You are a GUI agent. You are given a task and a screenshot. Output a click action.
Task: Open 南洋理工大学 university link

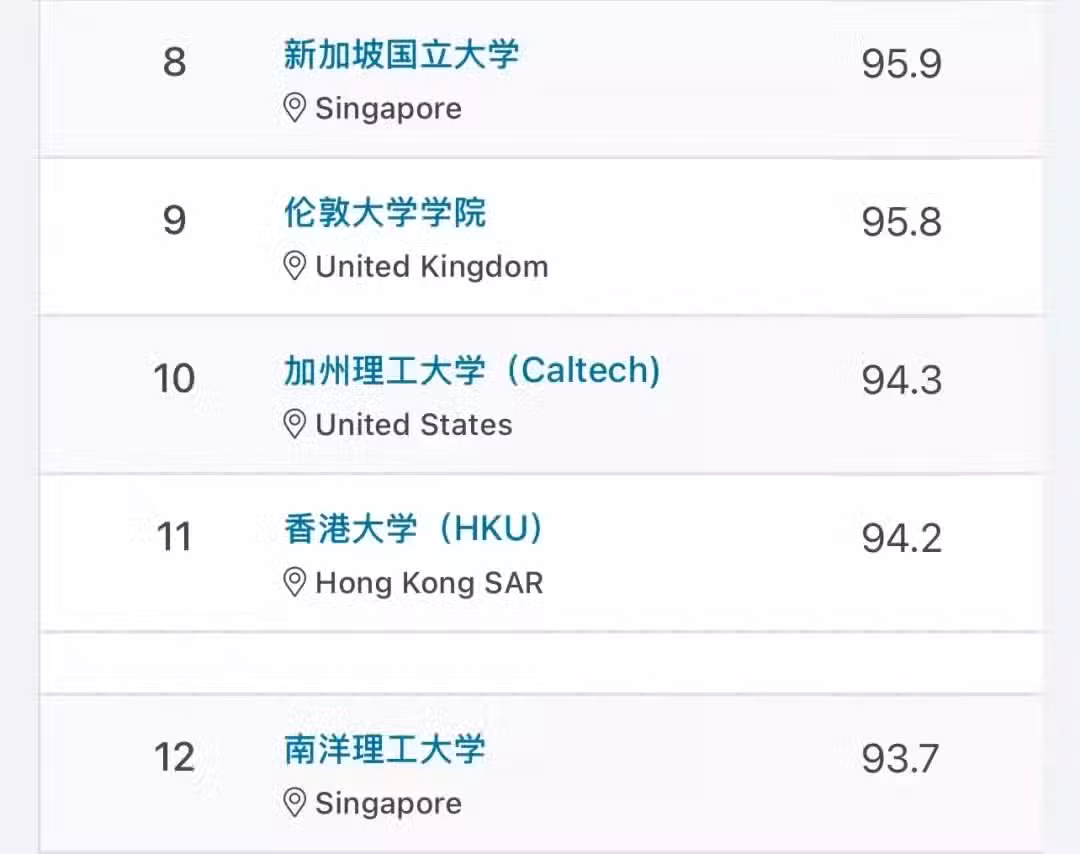(385, 749)
